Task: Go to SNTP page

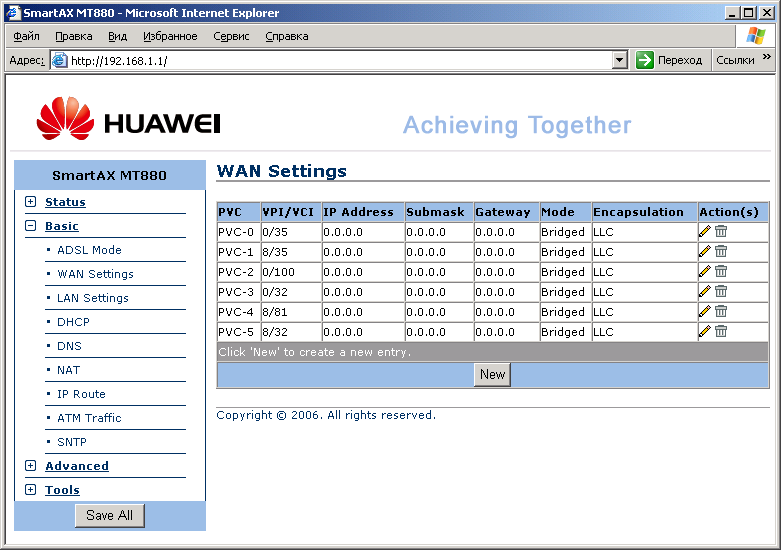Action: 72,441
